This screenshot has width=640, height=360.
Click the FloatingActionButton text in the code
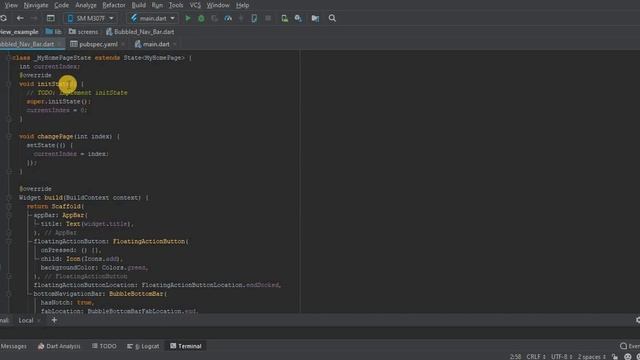[149, 242]
